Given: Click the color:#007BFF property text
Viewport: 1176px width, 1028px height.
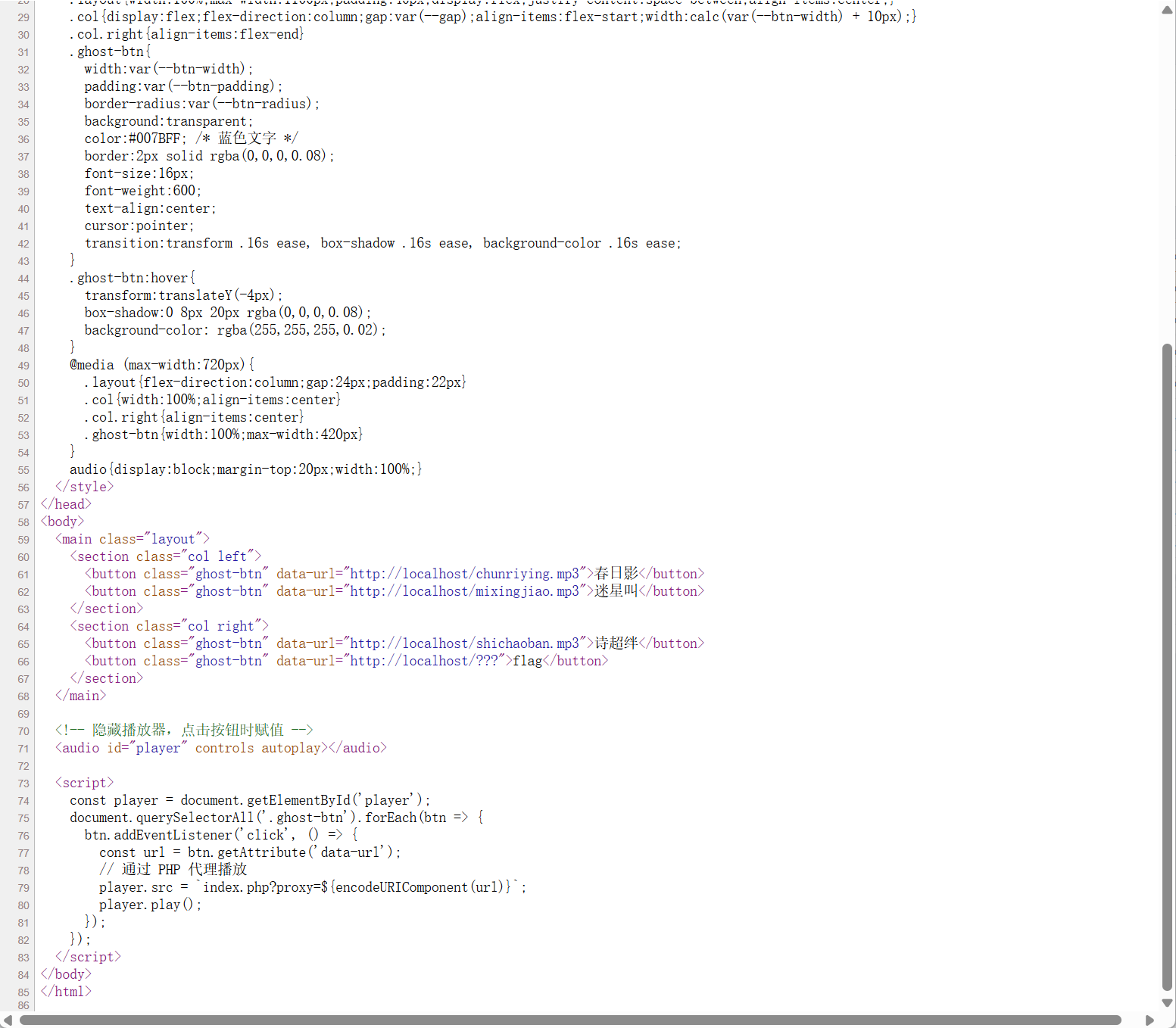Looking at the screenshot, I should (x=133, y=138).
